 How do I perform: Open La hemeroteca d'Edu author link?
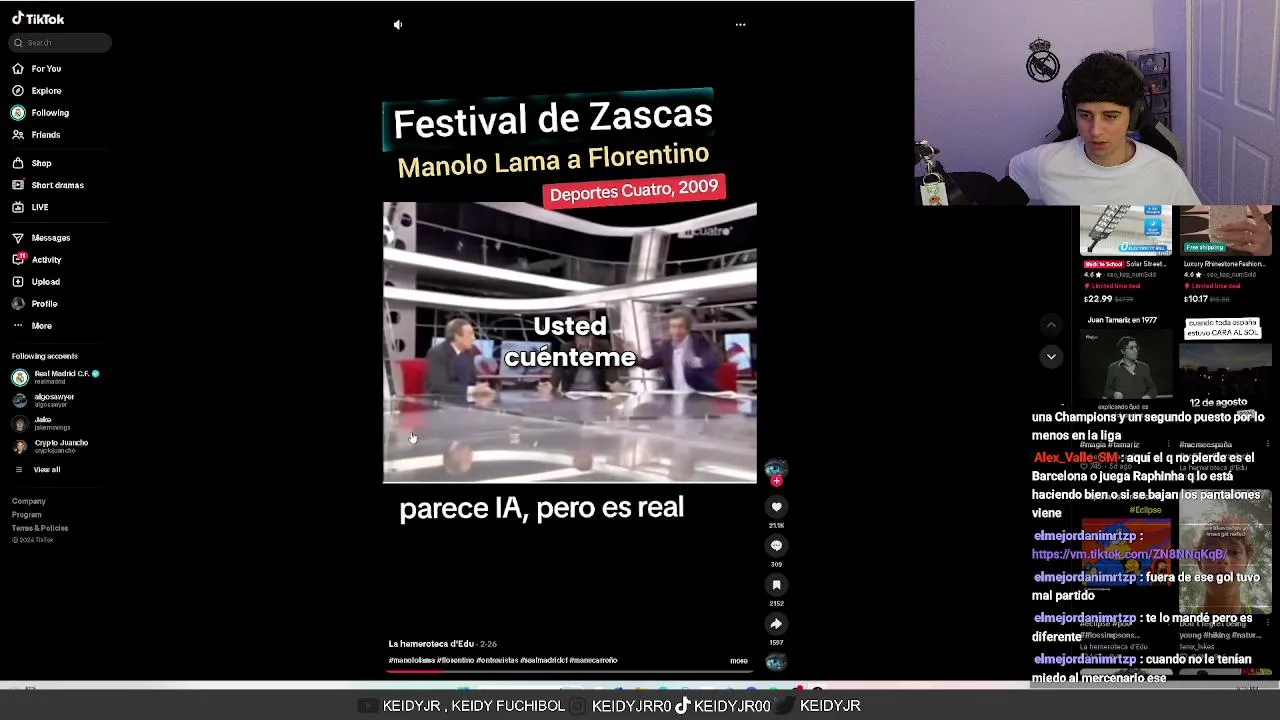431,644
